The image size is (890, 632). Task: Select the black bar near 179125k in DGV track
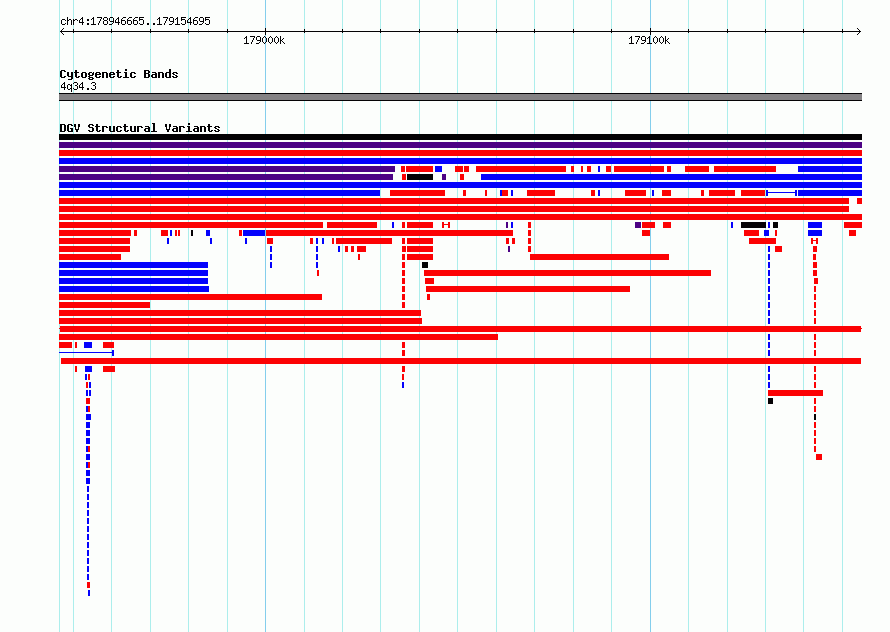click(753, 225)
